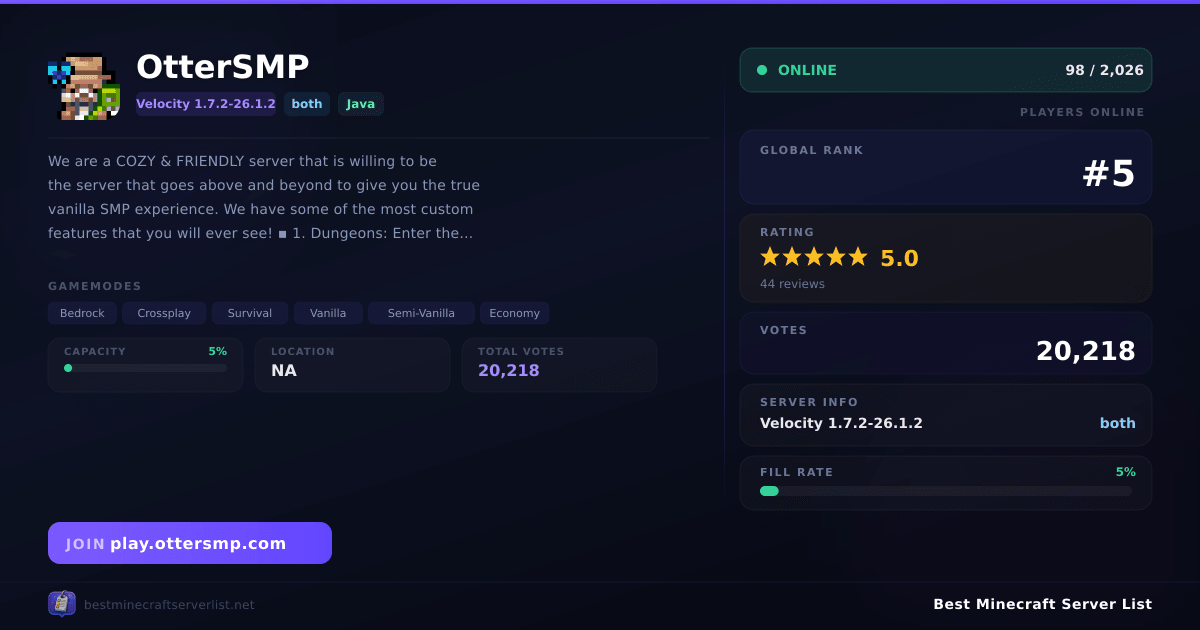
Task: Open the Crossplay gamemode tag
Action: point(164,313)
